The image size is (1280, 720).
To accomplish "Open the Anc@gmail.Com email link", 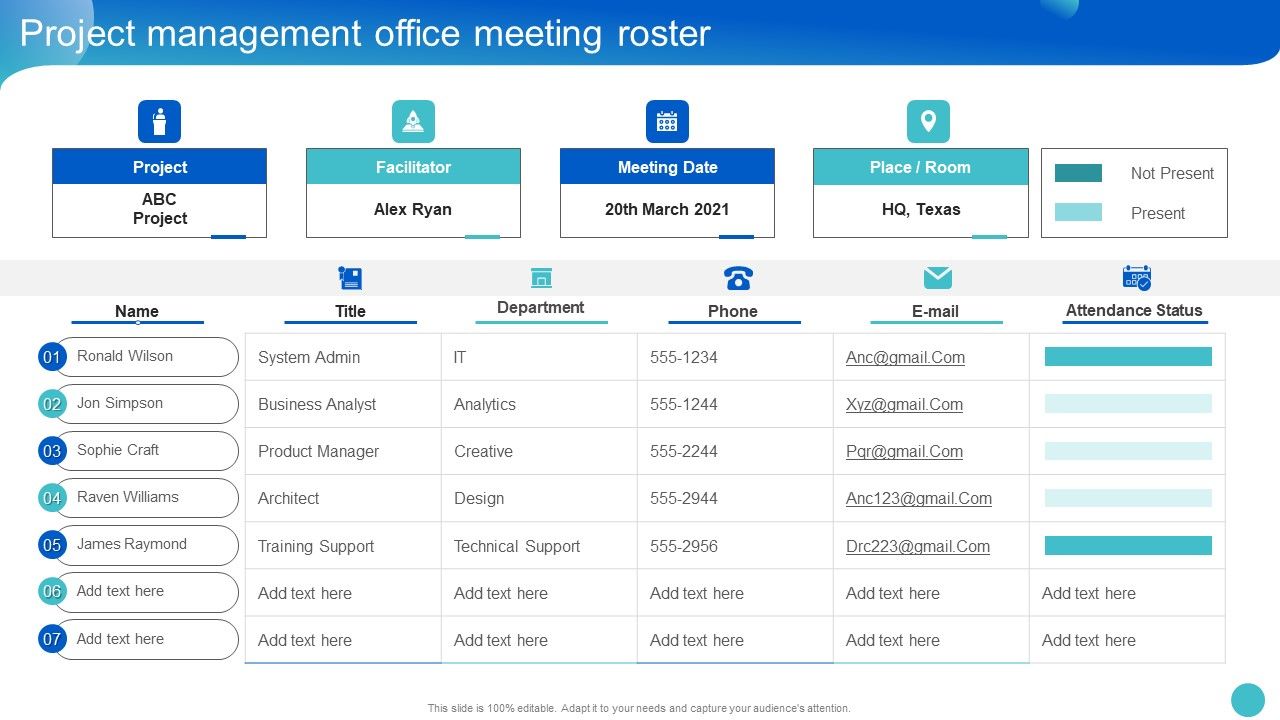I will (x=905, y=357).
